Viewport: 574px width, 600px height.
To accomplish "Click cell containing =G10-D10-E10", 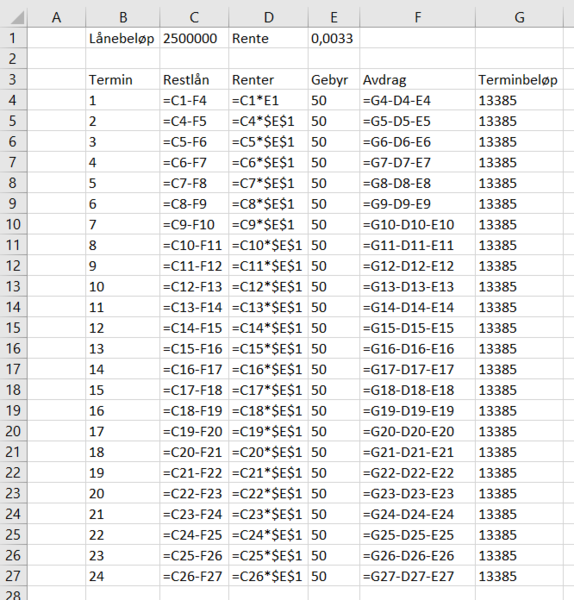I will [417, 224].
